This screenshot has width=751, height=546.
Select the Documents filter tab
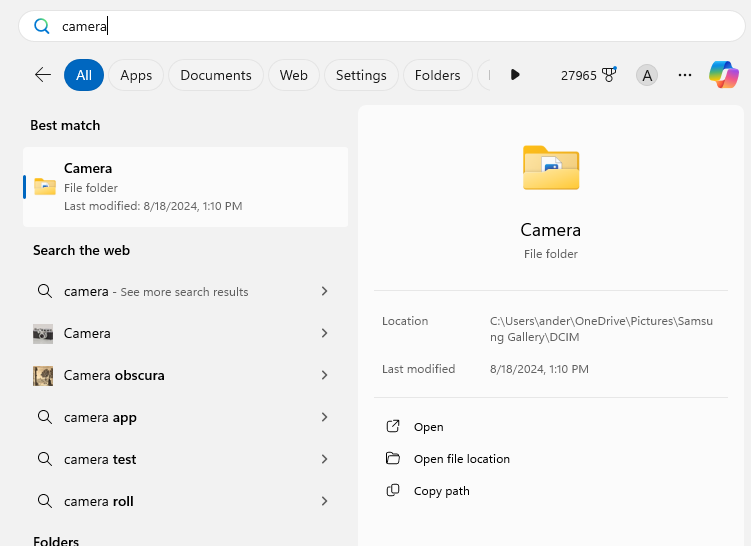tap(216, 75)
